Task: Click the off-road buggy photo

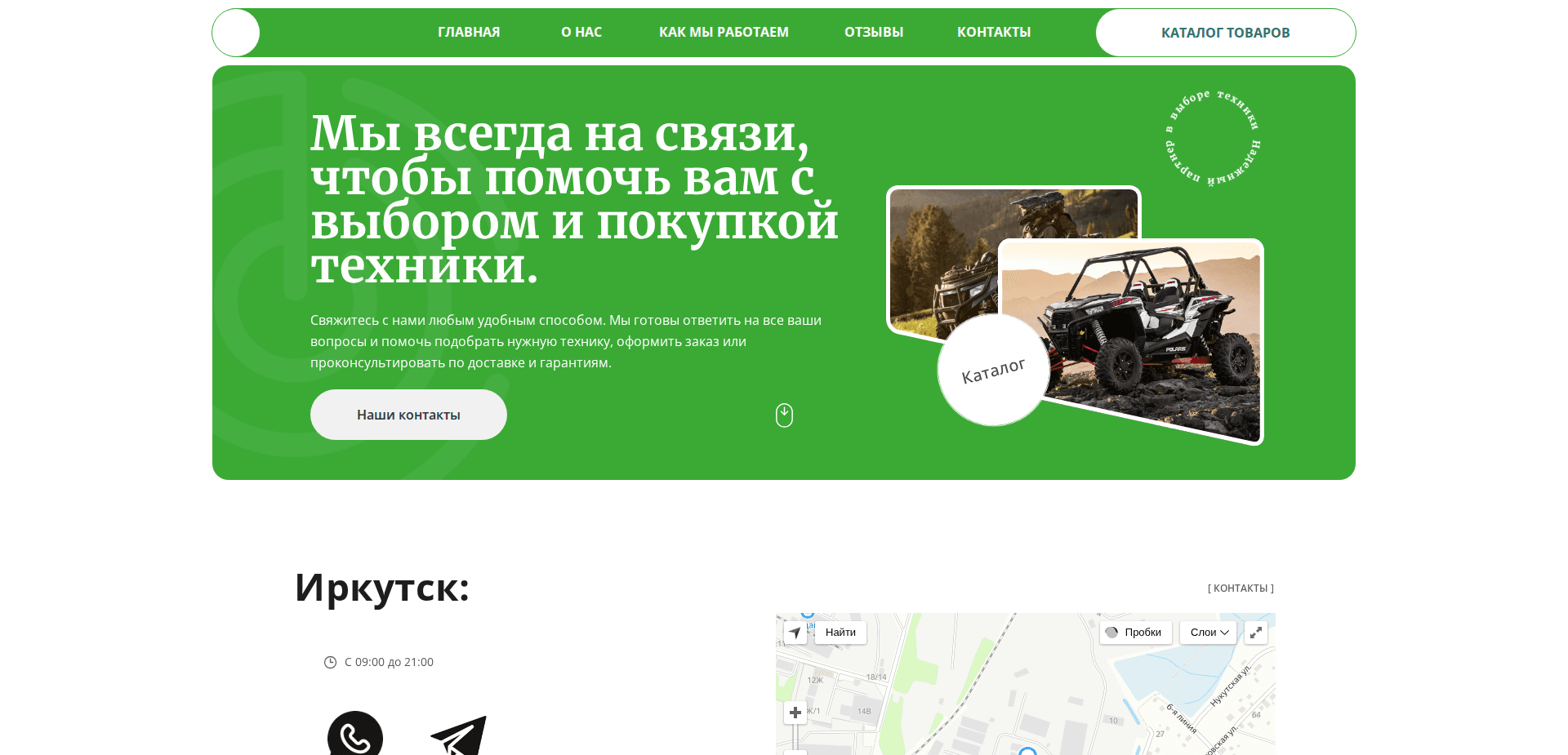Action: (x=1135, y=335)
